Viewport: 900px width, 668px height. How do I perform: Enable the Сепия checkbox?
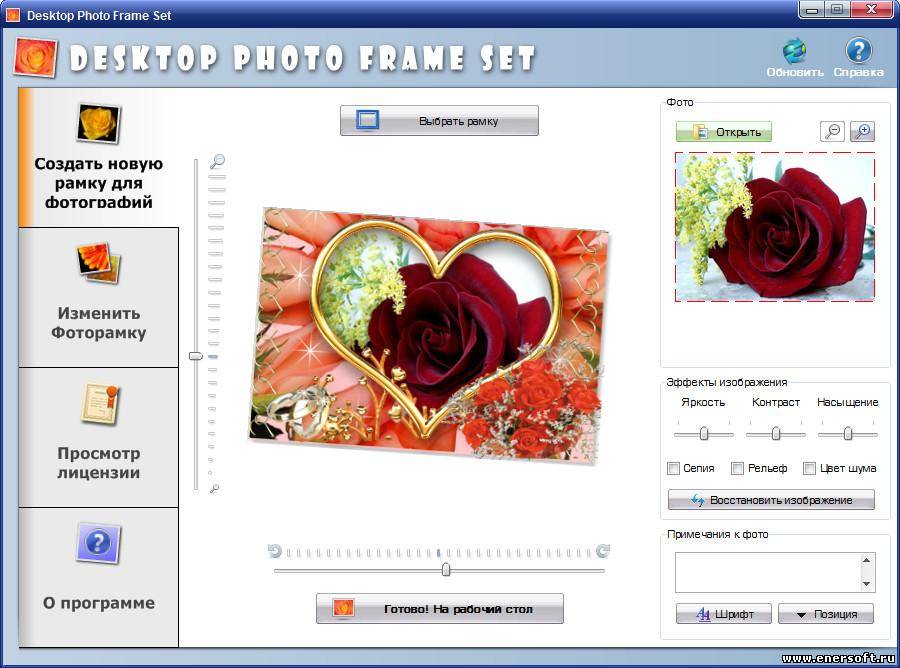pyautogui.click(x=674, y=468)
